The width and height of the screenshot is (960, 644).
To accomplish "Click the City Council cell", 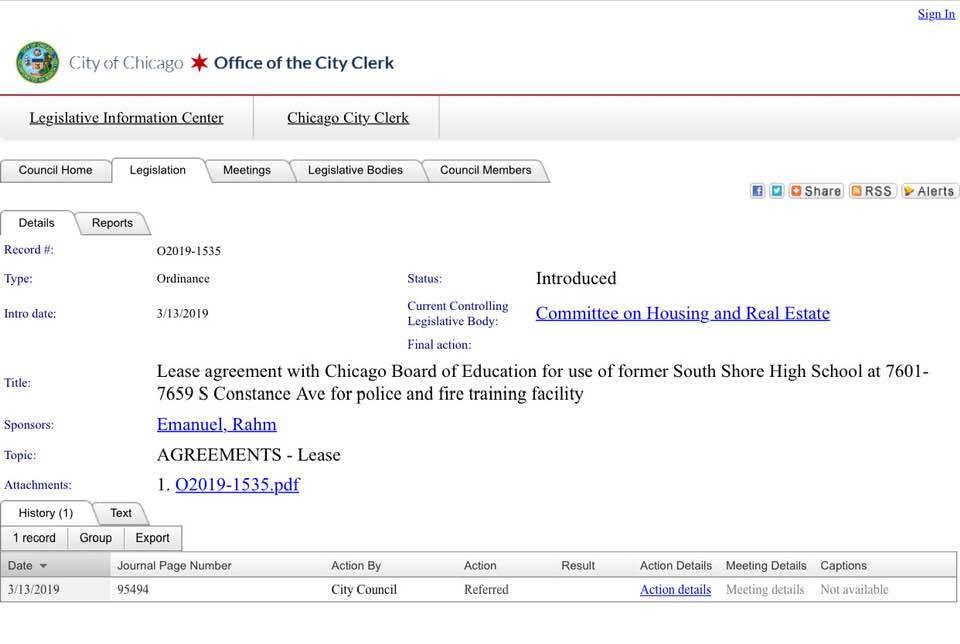I will coord(364,590).
